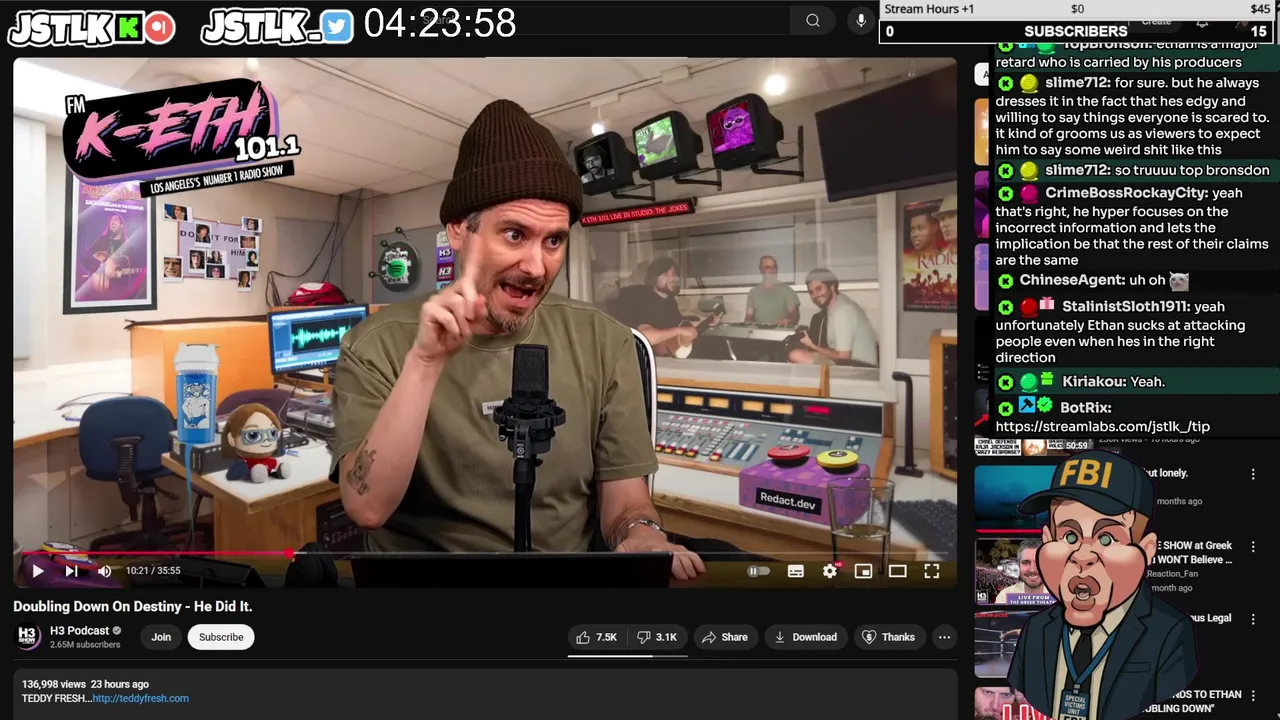Viewport: 1280px width, 720px height.
Task: Click the 'SUBSCRIBERS' goal bar label
Action: 1076,31
